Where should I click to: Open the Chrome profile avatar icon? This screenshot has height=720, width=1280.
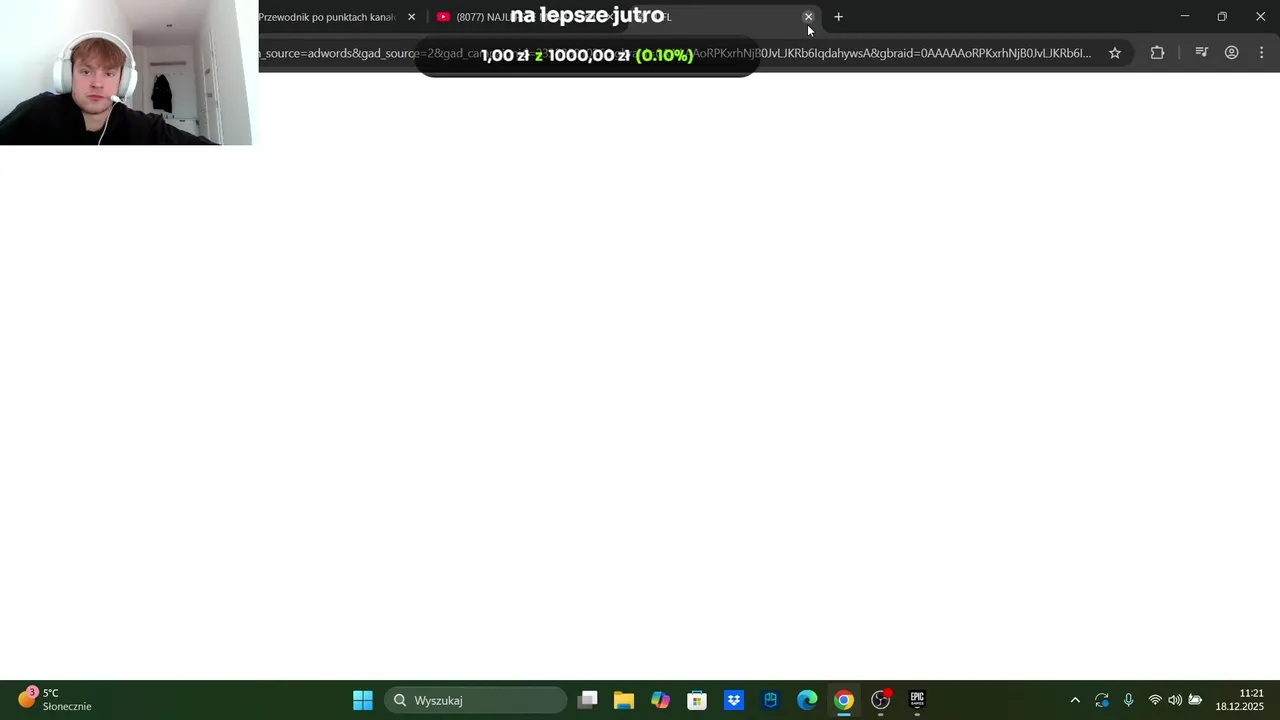pyautogui.click(x=1232, y=53)
